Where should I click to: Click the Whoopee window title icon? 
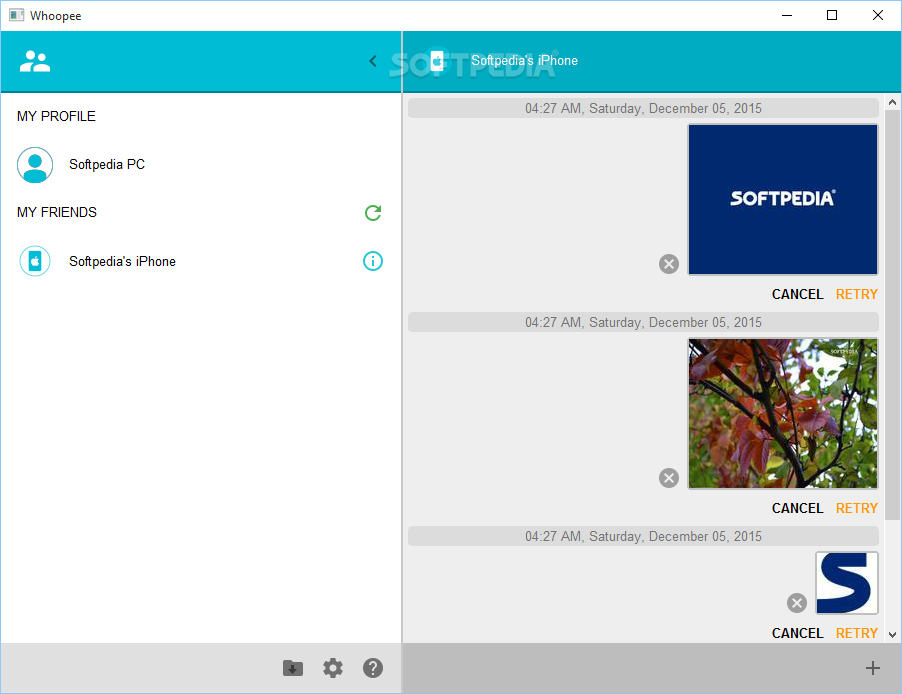[x=17, y=15]
